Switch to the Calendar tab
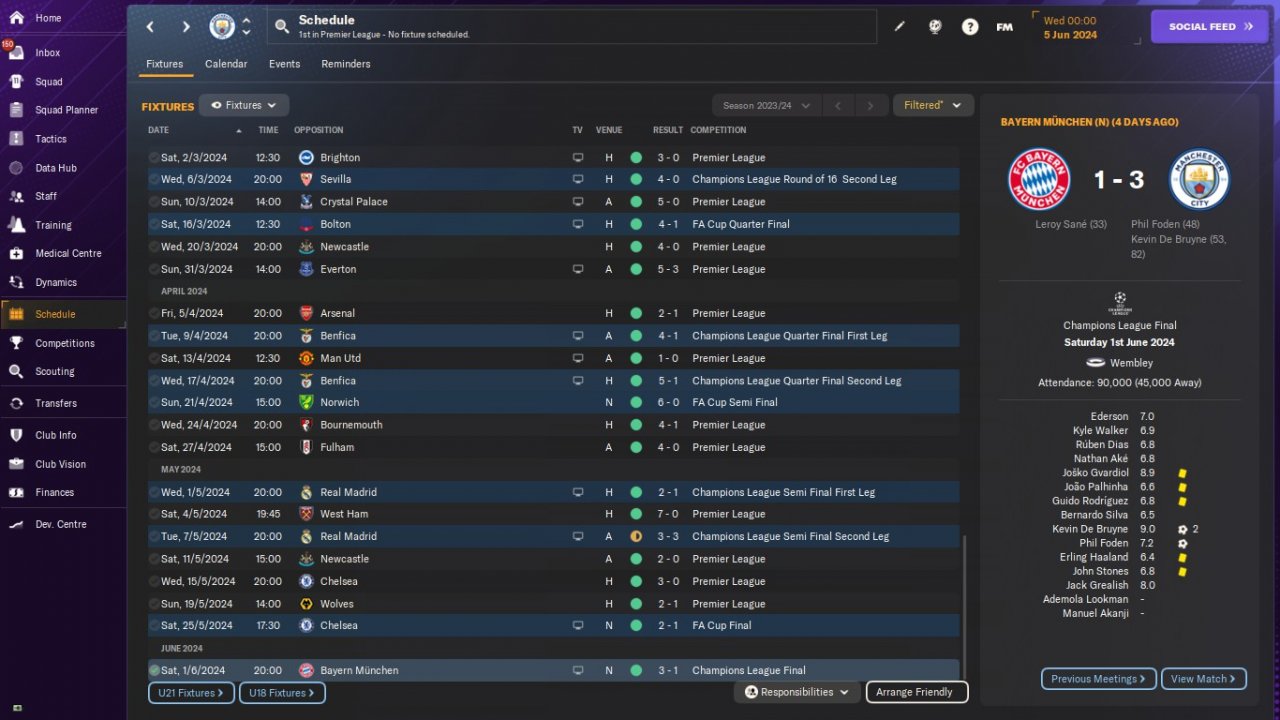Screen dimensions: 1280x720 [x=226, y=64]
